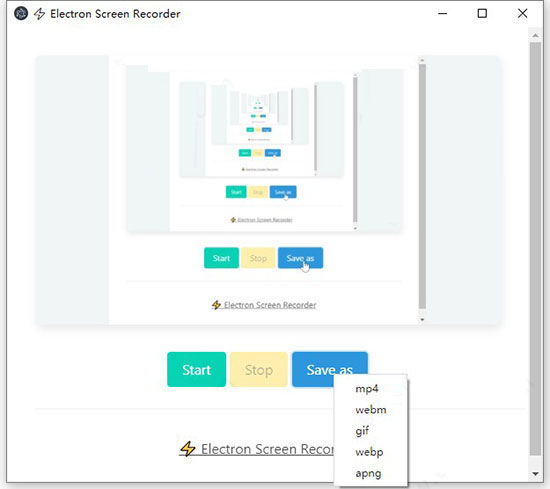This screenshot has height=489, width=550.
Task: Stop recording with the large yellow Stop button
Action: pos(259,370)
